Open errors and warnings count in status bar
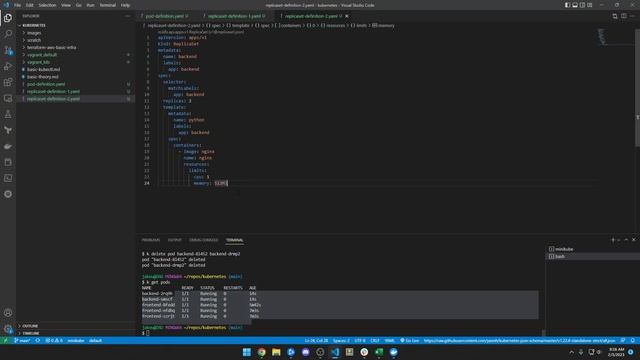This screenshot has width=640, height=360. [54, 340]
